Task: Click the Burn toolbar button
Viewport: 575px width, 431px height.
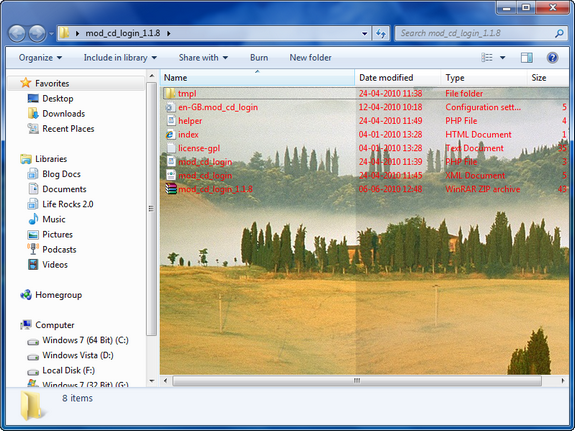Action: pyautogui.click(x=259, y=58)
